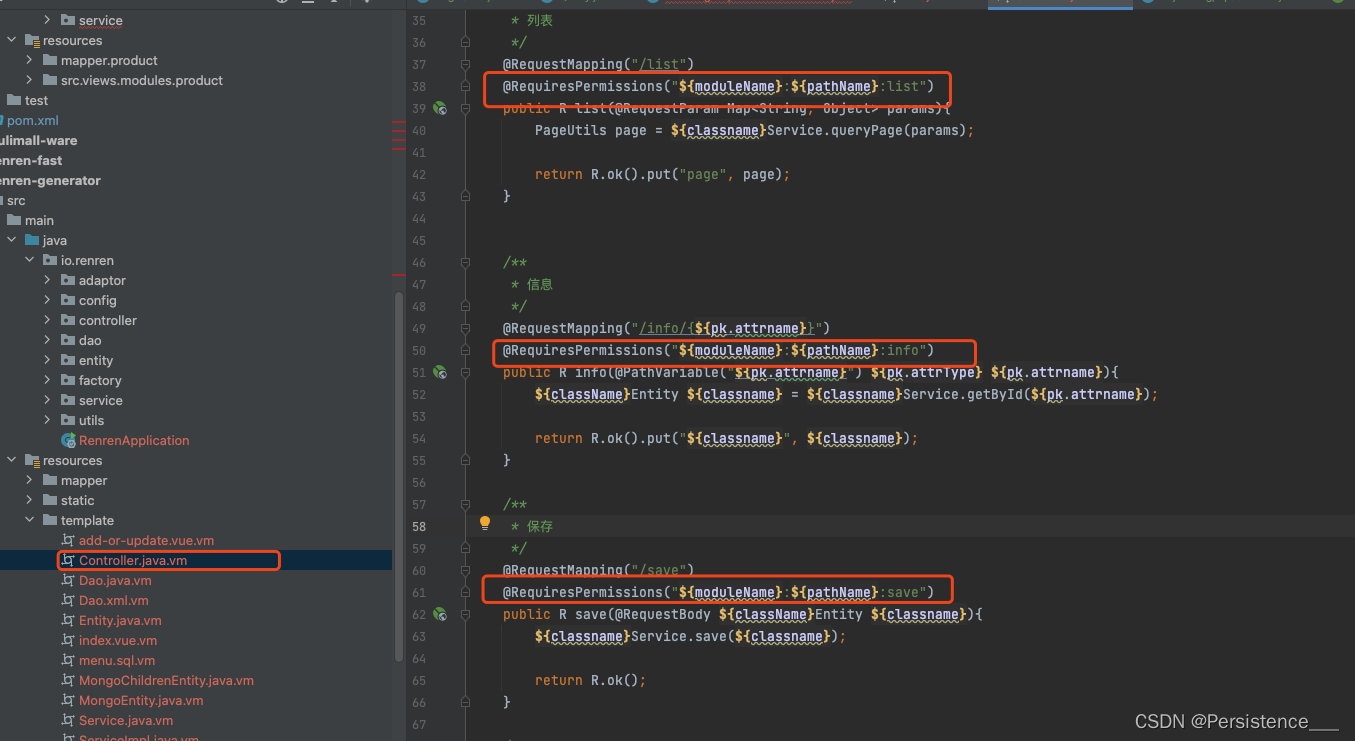Open the Dao.java.vm template
This screenshot has height=741, width=1355.
(115, 580)
